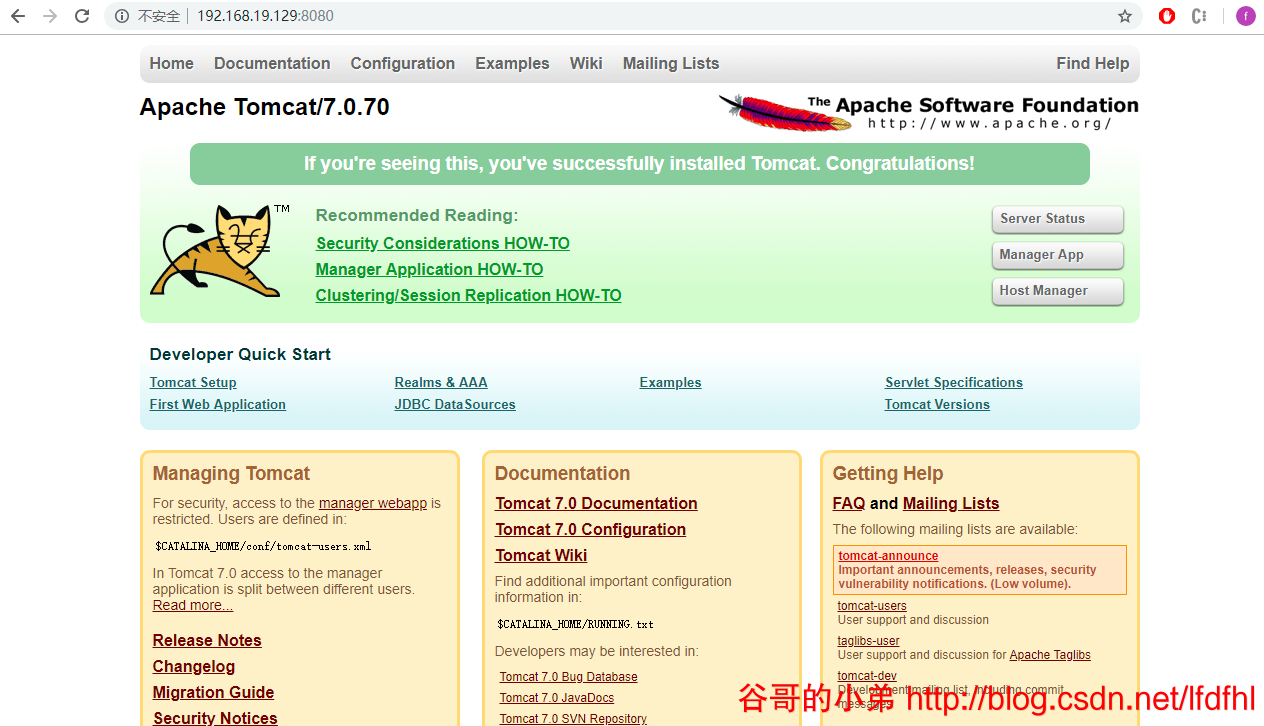Image resolution: width=1264 pixels, height=726 pixels.
Task: Open Manager Application HOW-TO link
Action: point(430,269)
